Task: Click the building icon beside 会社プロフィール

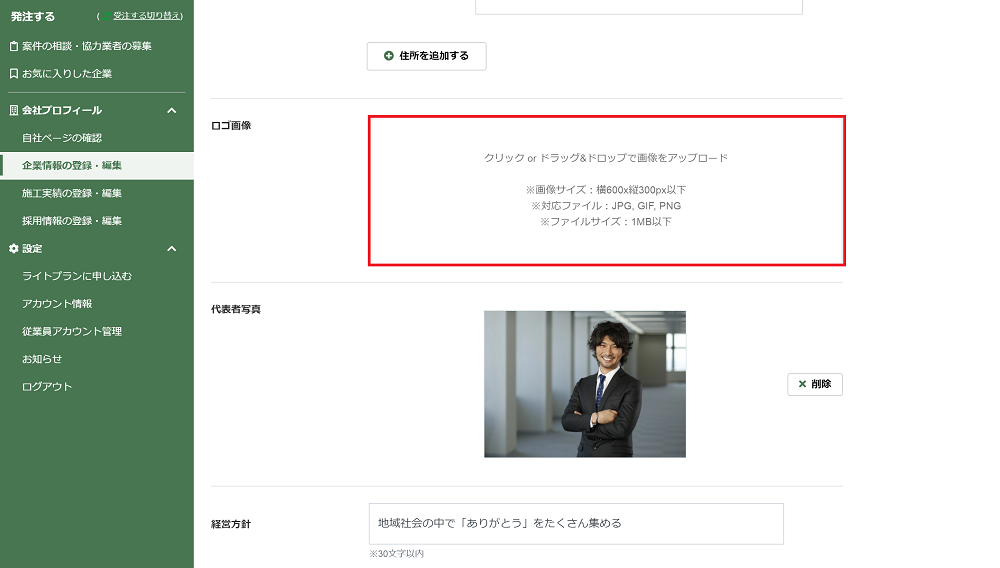Action: (13, 110)
